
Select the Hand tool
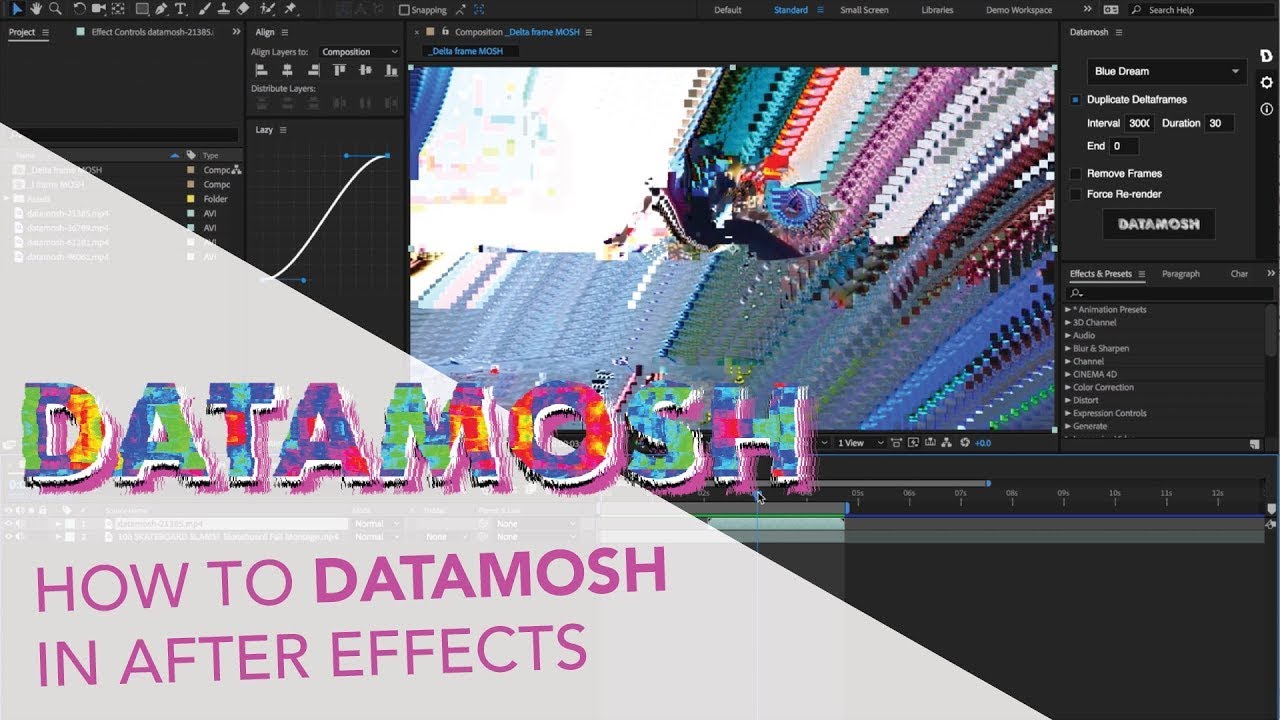[36, 9]
